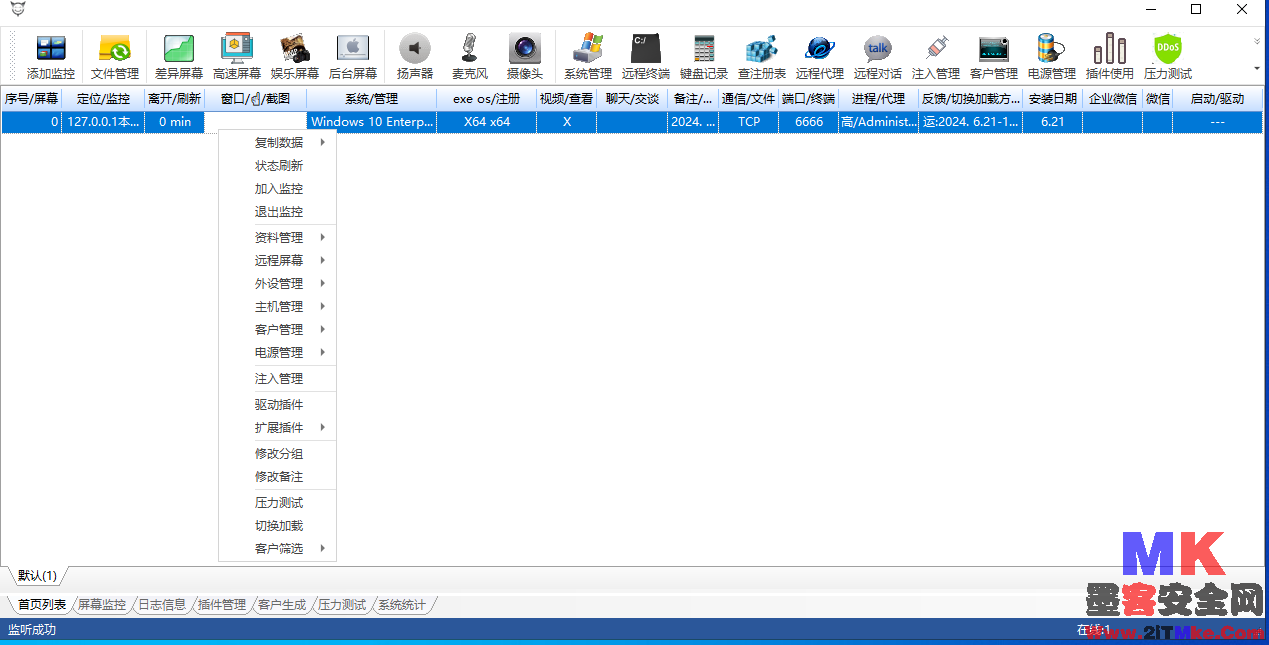Viewport: 1269px width, 645px height.
Task: Click the 查注册表 registry icon
Action: [762, 56]
